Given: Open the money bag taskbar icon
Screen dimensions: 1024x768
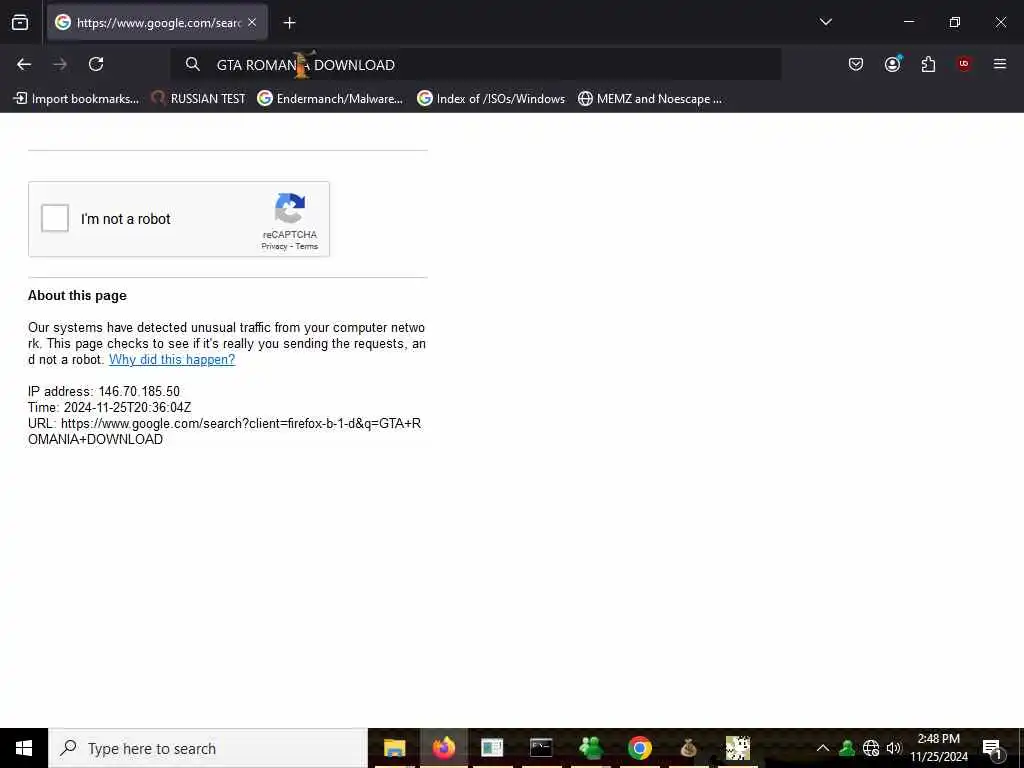Looking at the screenshot, I should coord(688,748).
